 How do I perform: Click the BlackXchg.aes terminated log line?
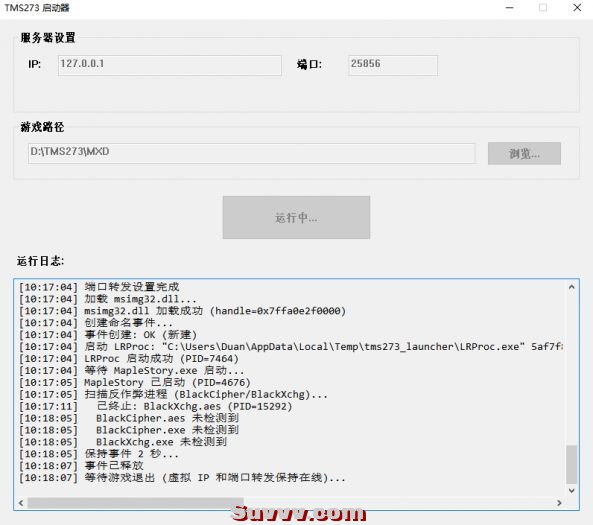point(155,406)
